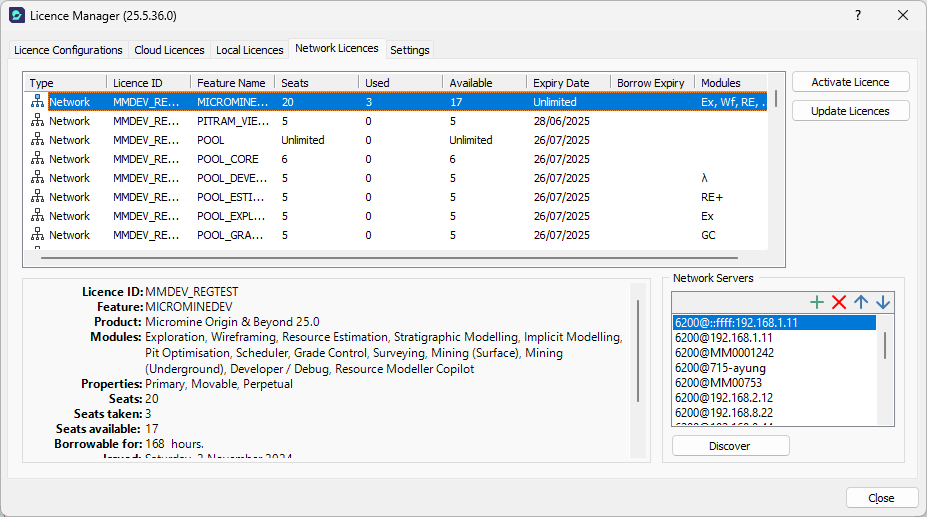Click the Discover button

[x=730, y=446]
